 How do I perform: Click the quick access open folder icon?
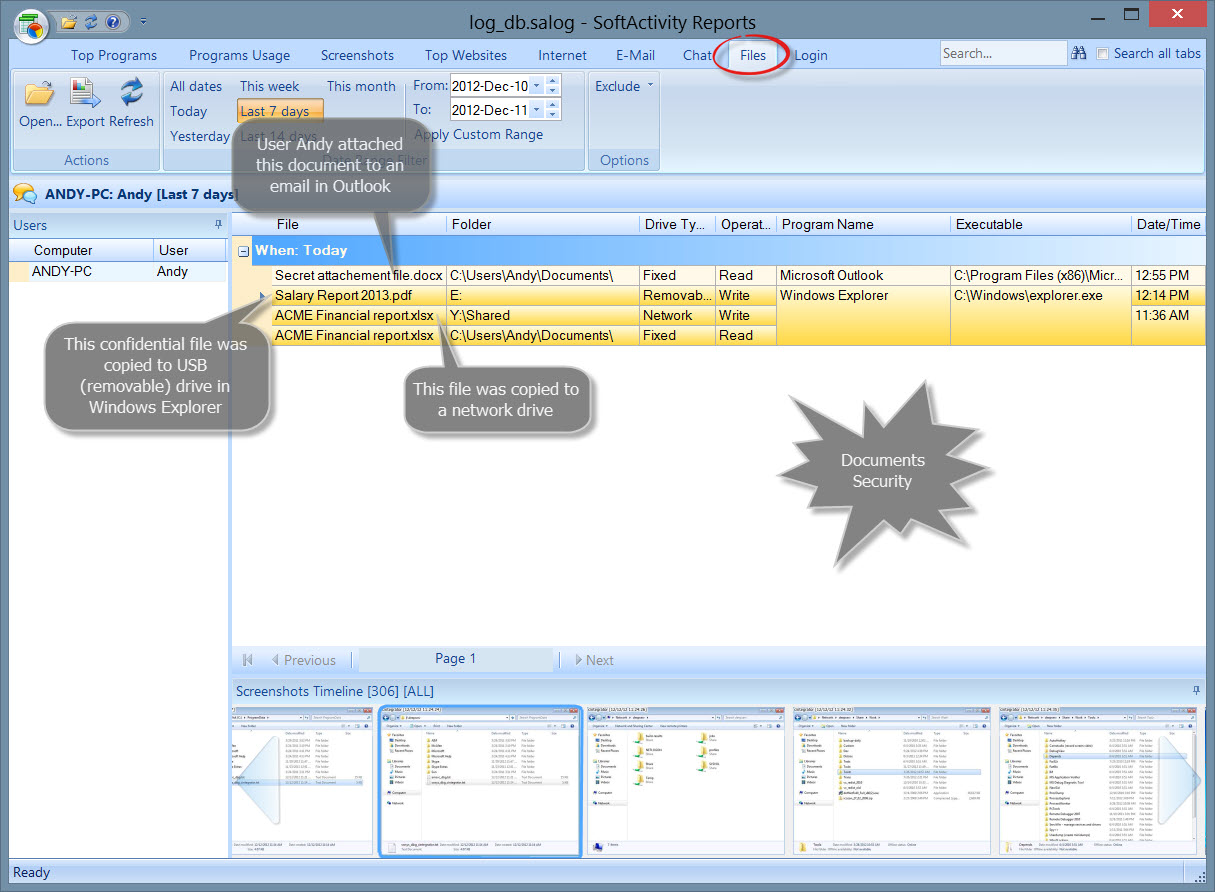click(70, 21)
